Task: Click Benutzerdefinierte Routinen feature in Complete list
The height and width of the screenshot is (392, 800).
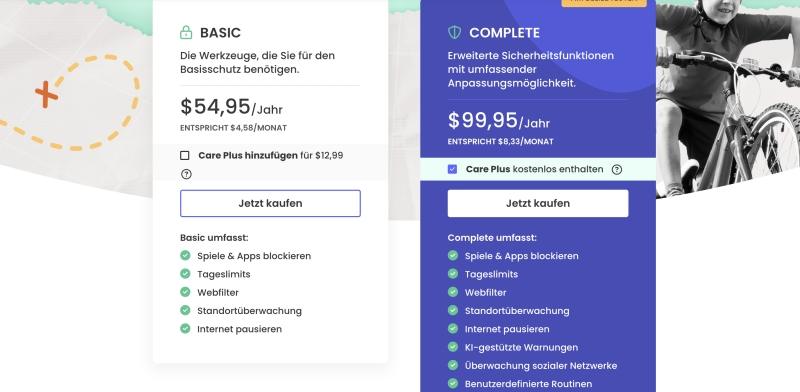Action: (528, 384)
